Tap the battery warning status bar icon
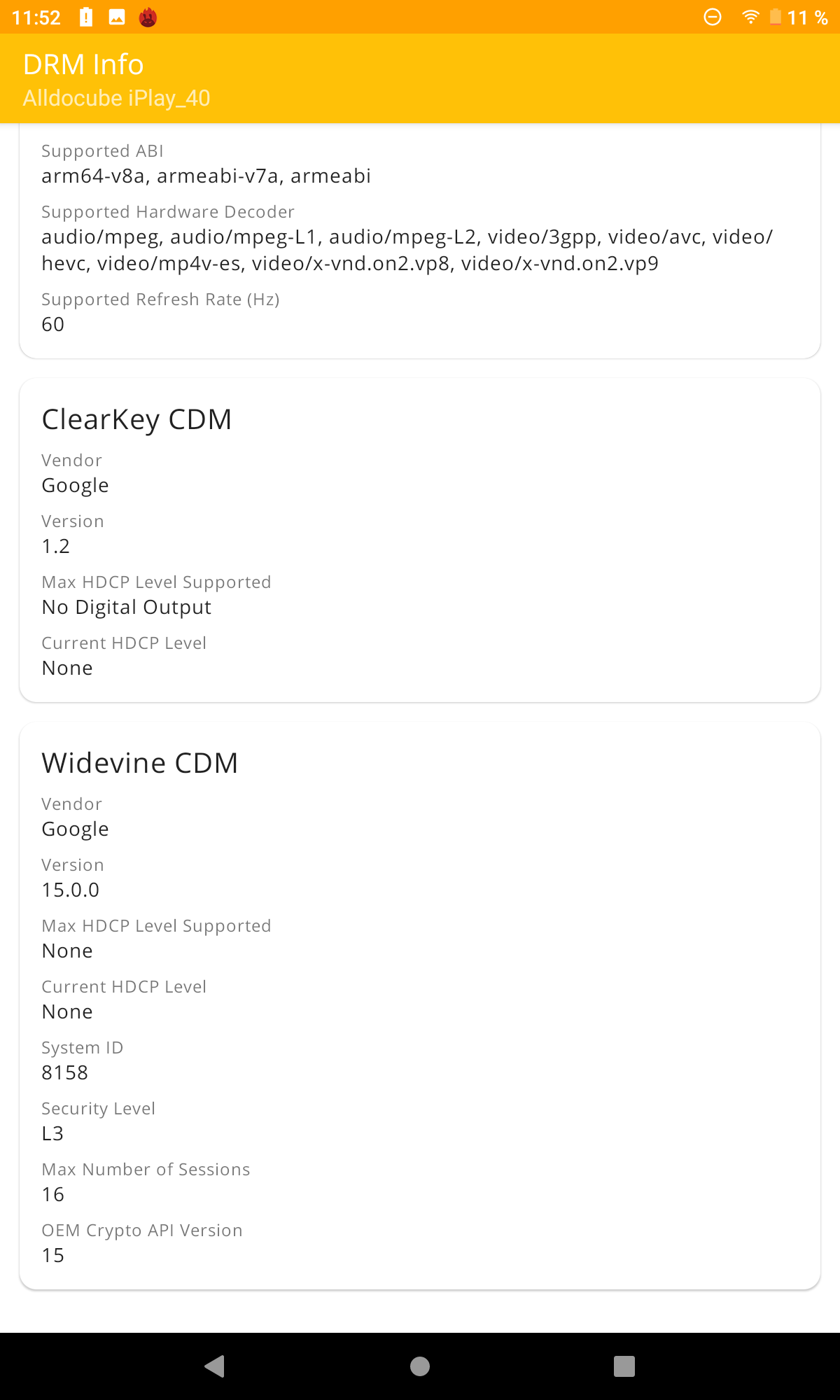 86,17
